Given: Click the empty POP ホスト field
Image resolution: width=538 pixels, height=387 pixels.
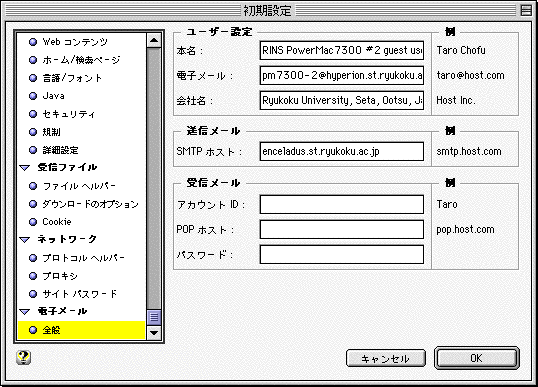Looking at the screenshot, I should [x=342, y=230].
